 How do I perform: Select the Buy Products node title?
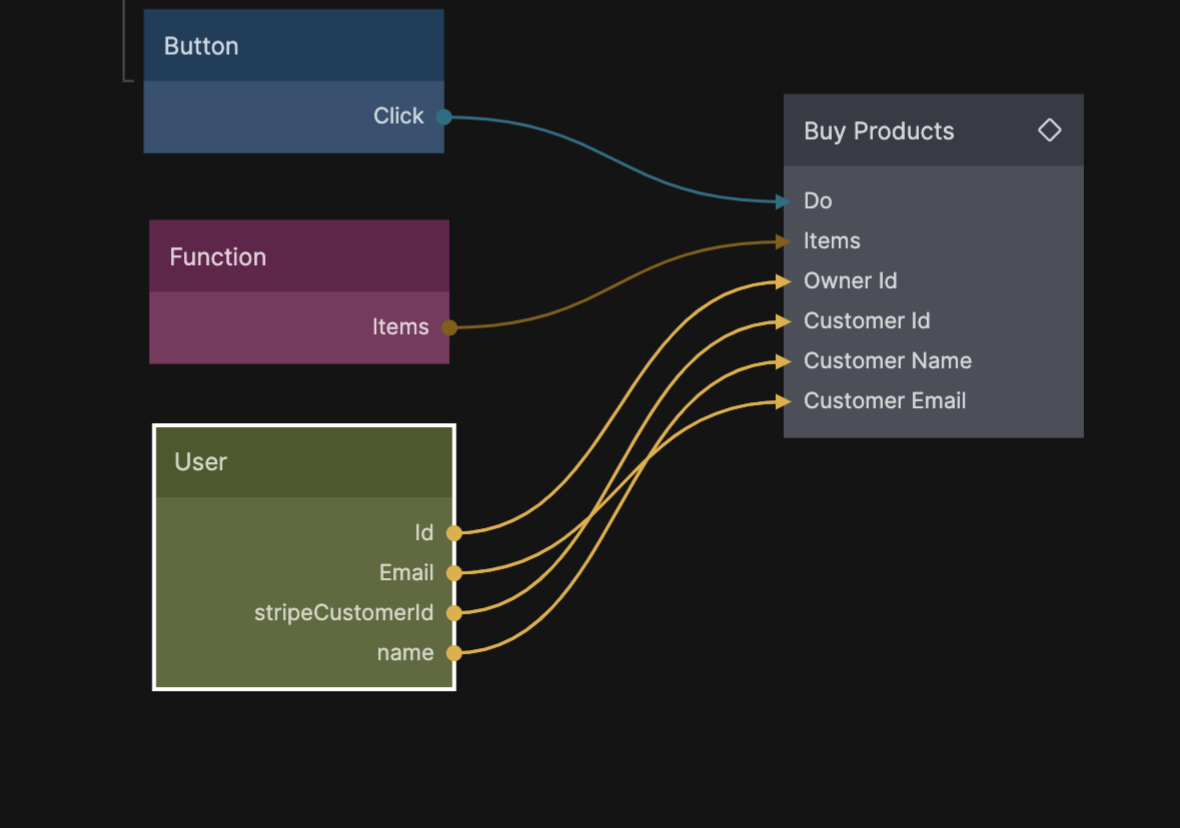(x=879, y=131)
